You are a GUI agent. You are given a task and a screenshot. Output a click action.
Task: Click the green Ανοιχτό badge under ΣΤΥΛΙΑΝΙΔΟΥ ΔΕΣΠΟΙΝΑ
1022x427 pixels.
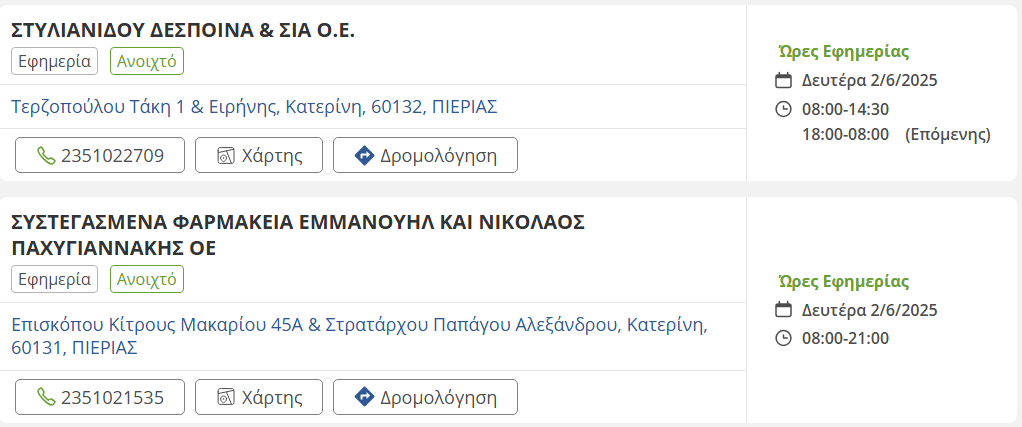click(147, 61)
